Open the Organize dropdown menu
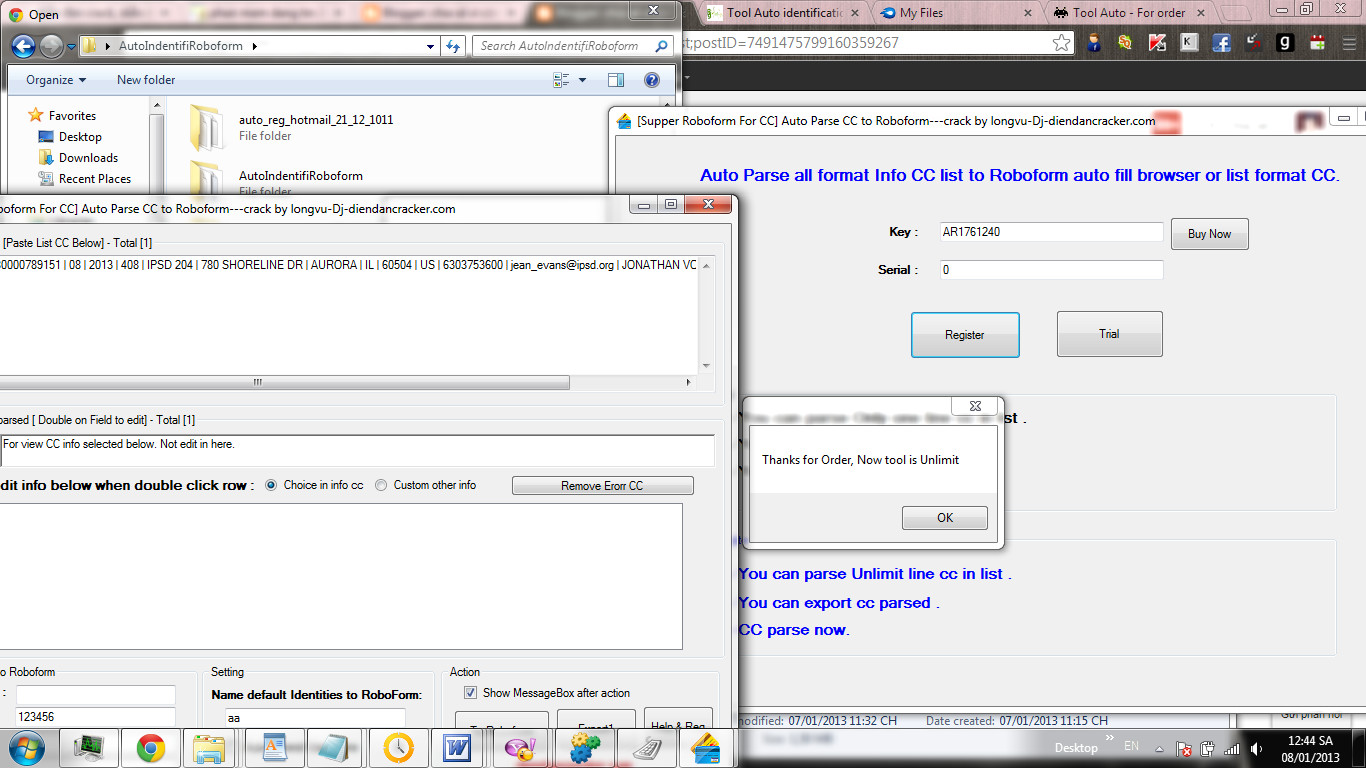This screenshot has height=768, width=1366. click(x=56, y=80)
